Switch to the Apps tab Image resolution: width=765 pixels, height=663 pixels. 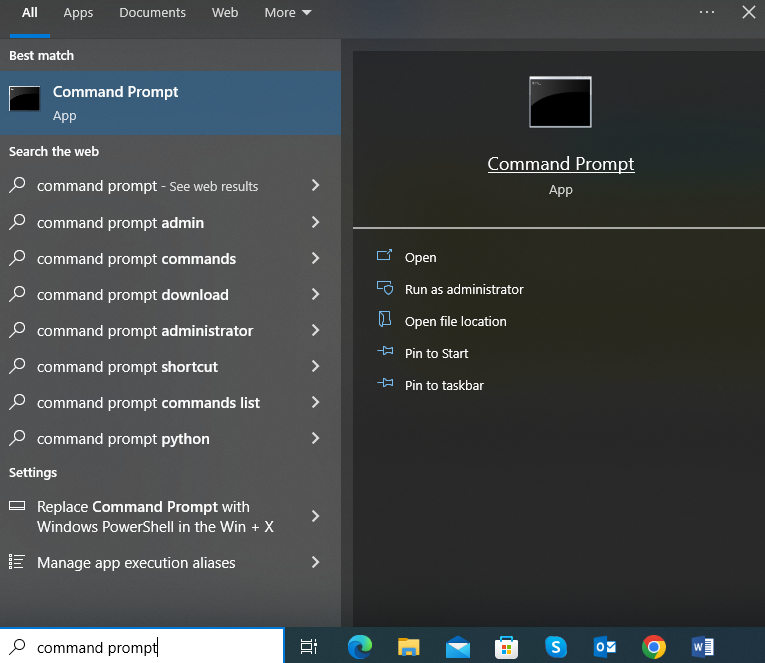[78, 13]
